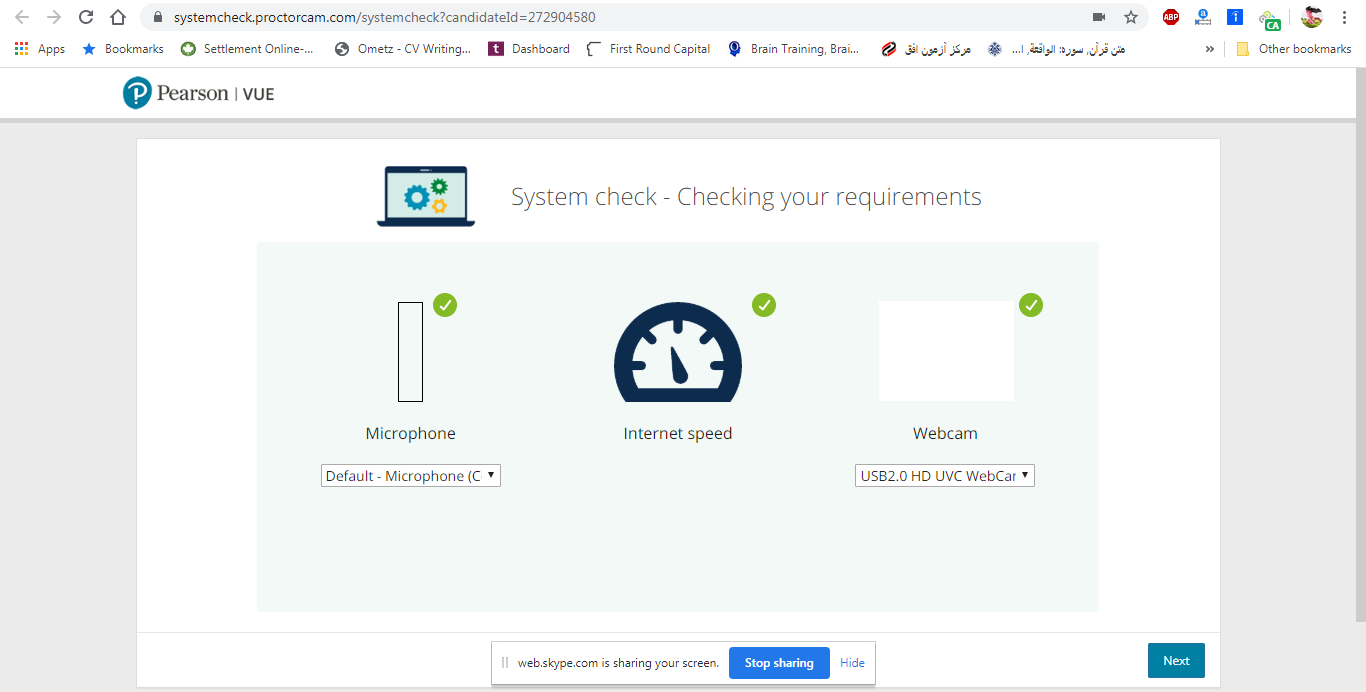The image size is (1366, 692).
Task: Click the system check laptop gears icon
Action: click(x=426, y=196)
